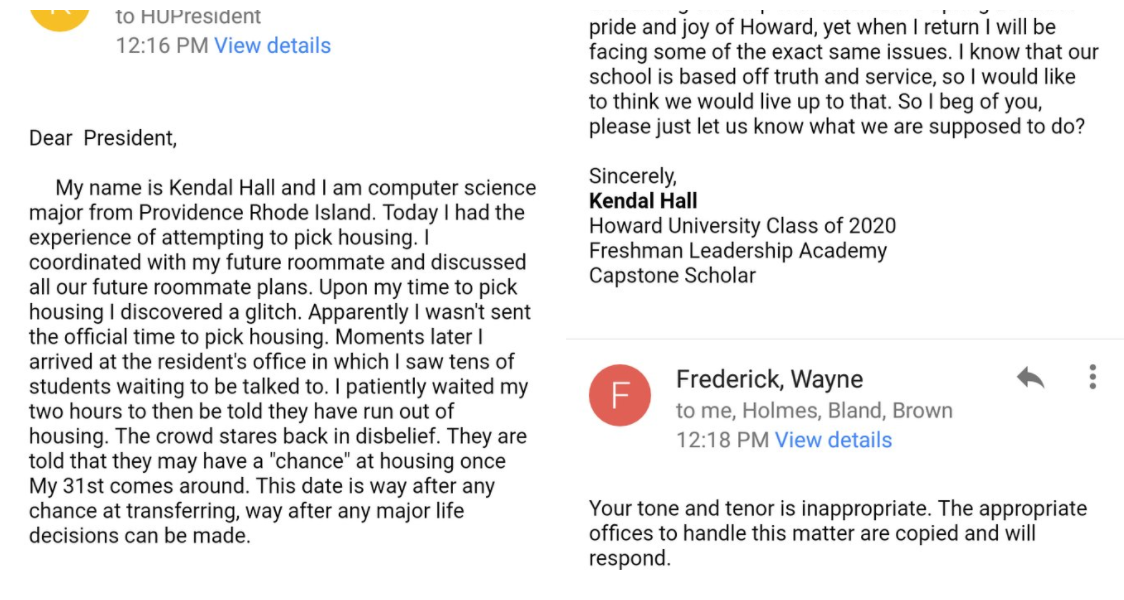Image resolution: width=1124 pixels, height=600 pixels.
Task: Reply to Frederick, Wayne's message using the arrow icon
Action: coord(1030,378)
